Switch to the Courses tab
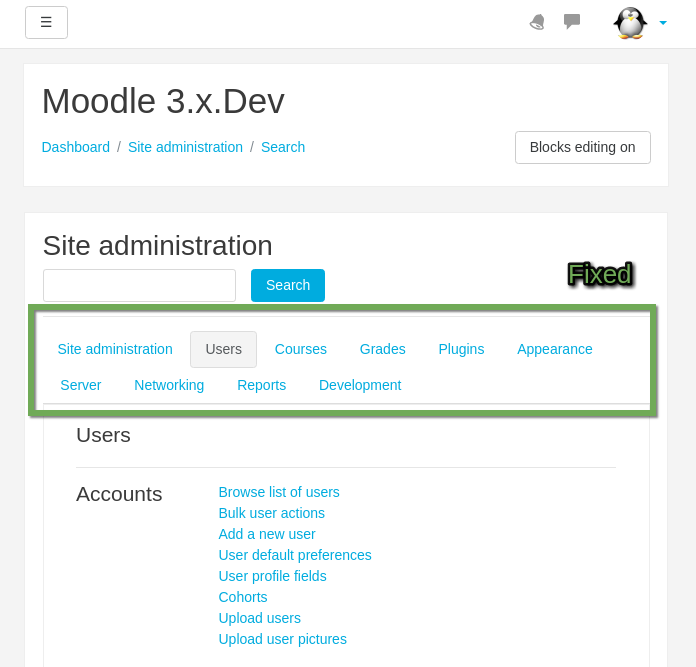This screenshot has height=667, width=696. 301,349
